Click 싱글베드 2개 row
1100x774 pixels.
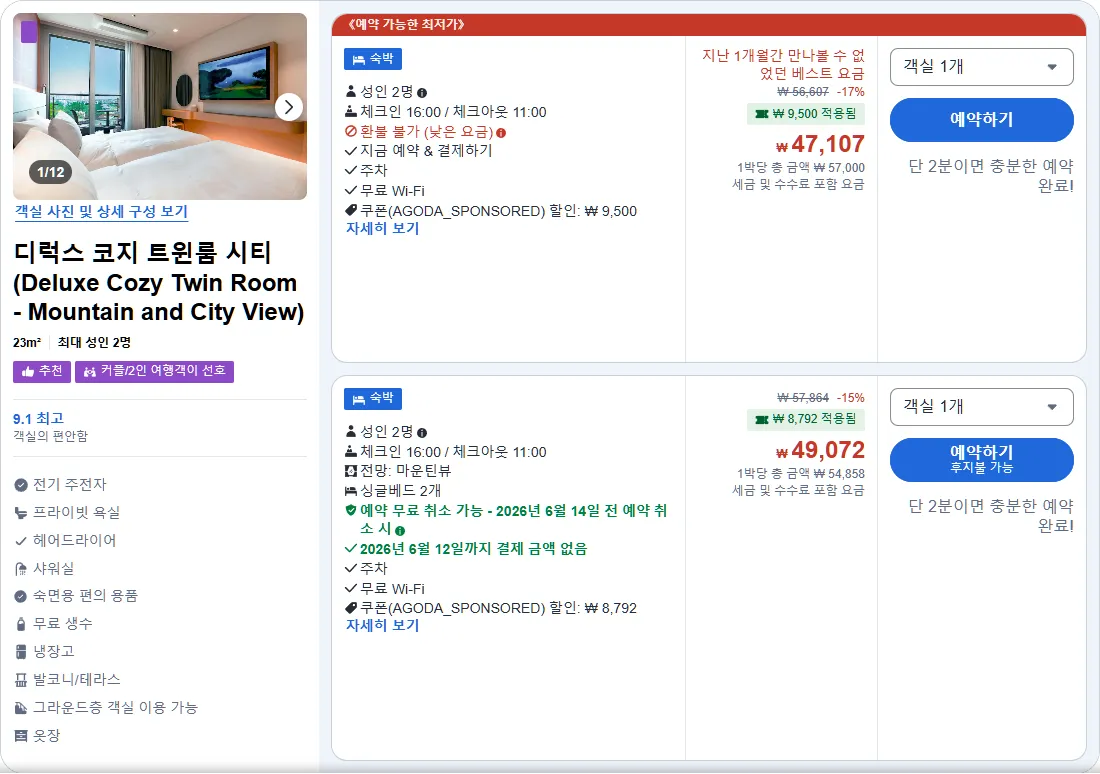point(393,491)
